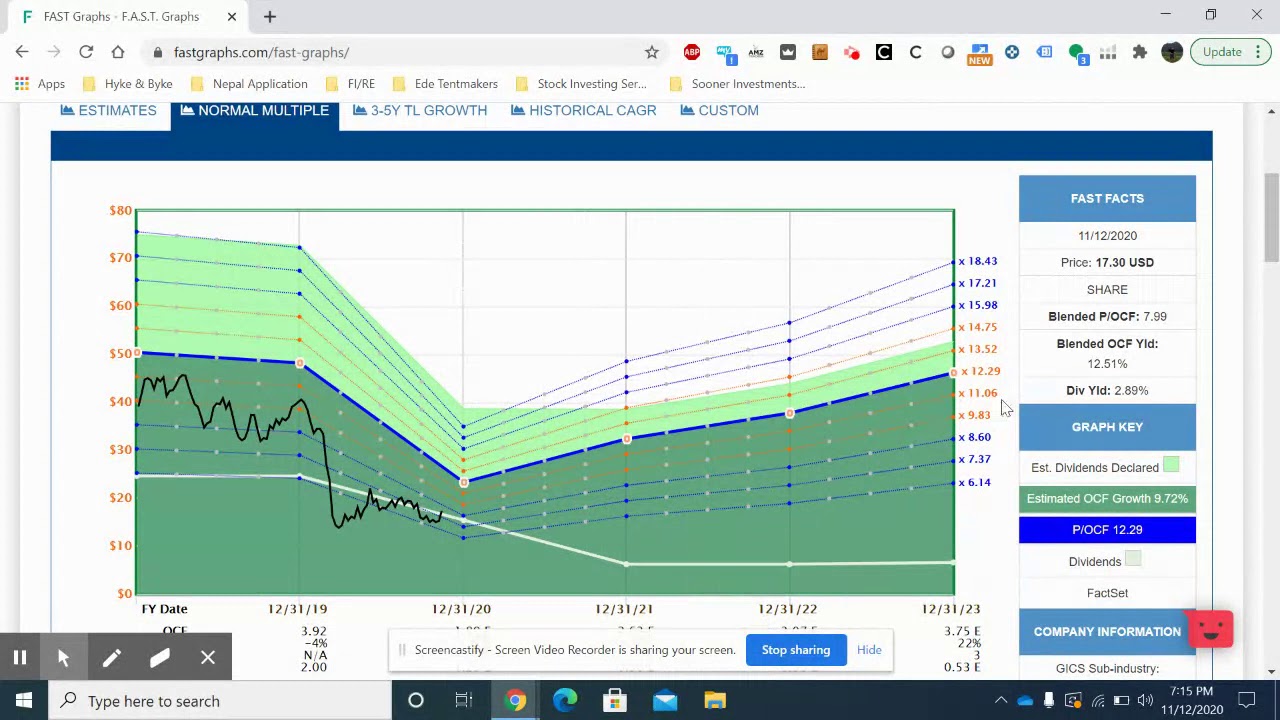Open a new browser tab
The width and height of the screenshot is (1280, 720).
click(270, 17)
